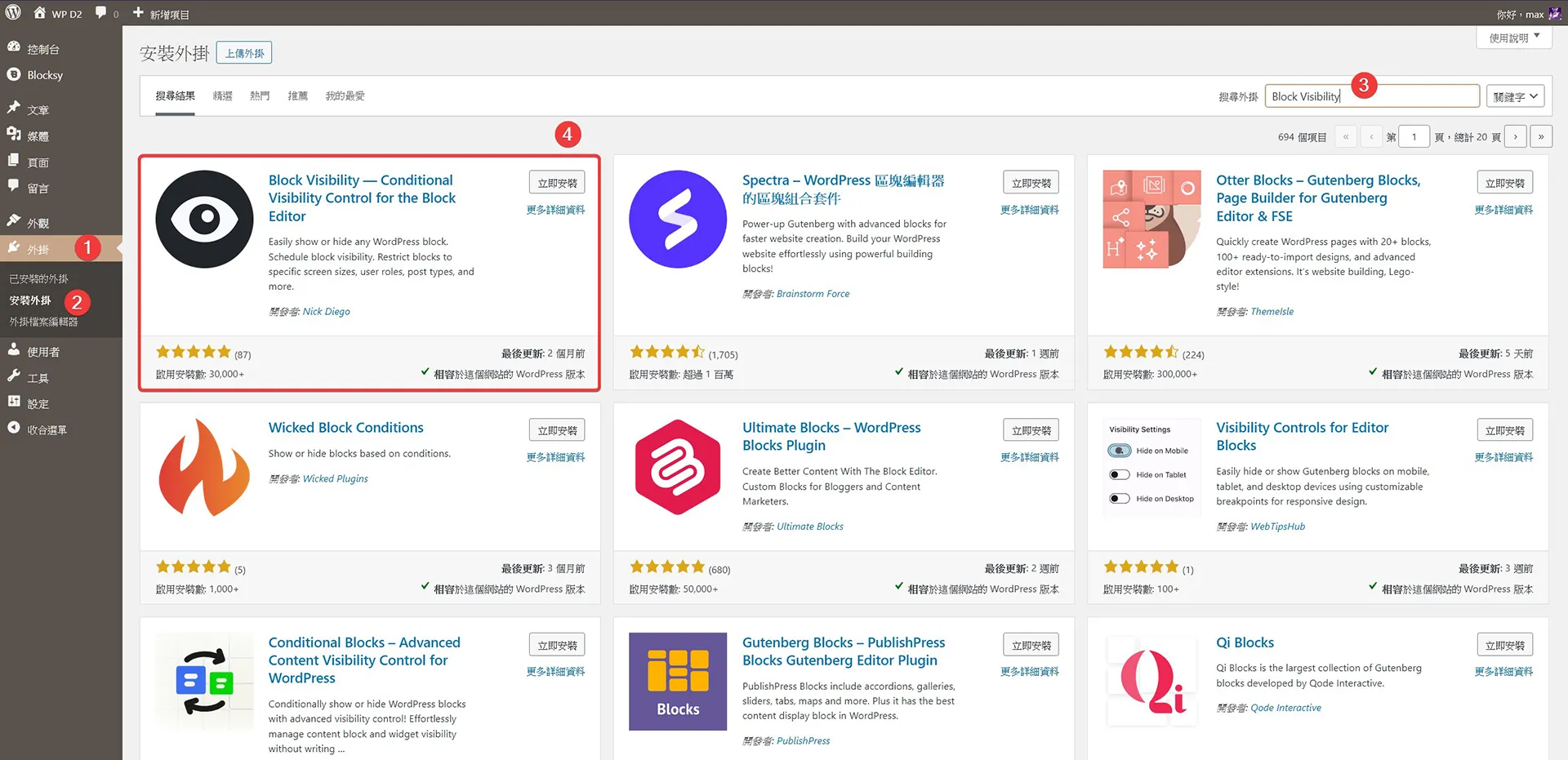This screenshot has width=1568, height=760.
Task: Open the Posts 文章 pin icon
Action: click(x=14, y=107)
